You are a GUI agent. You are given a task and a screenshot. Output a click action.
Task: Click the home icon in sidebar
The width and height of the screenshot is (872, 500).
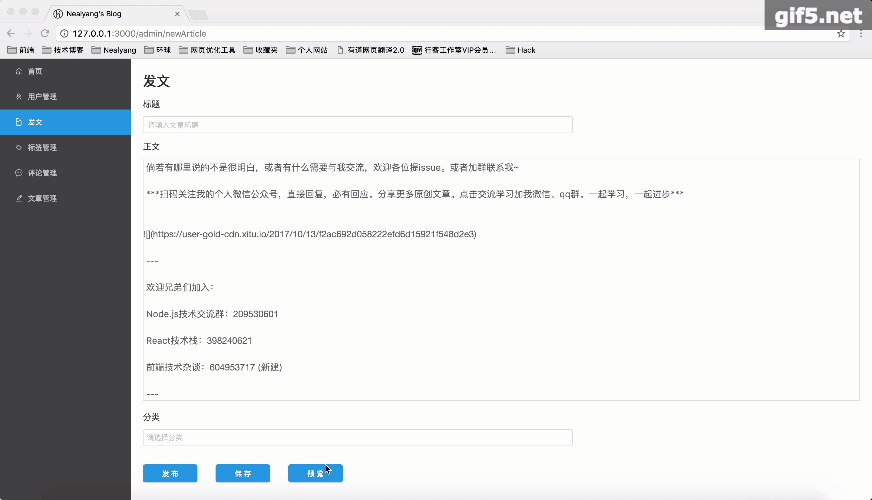(x=18, y=71)
